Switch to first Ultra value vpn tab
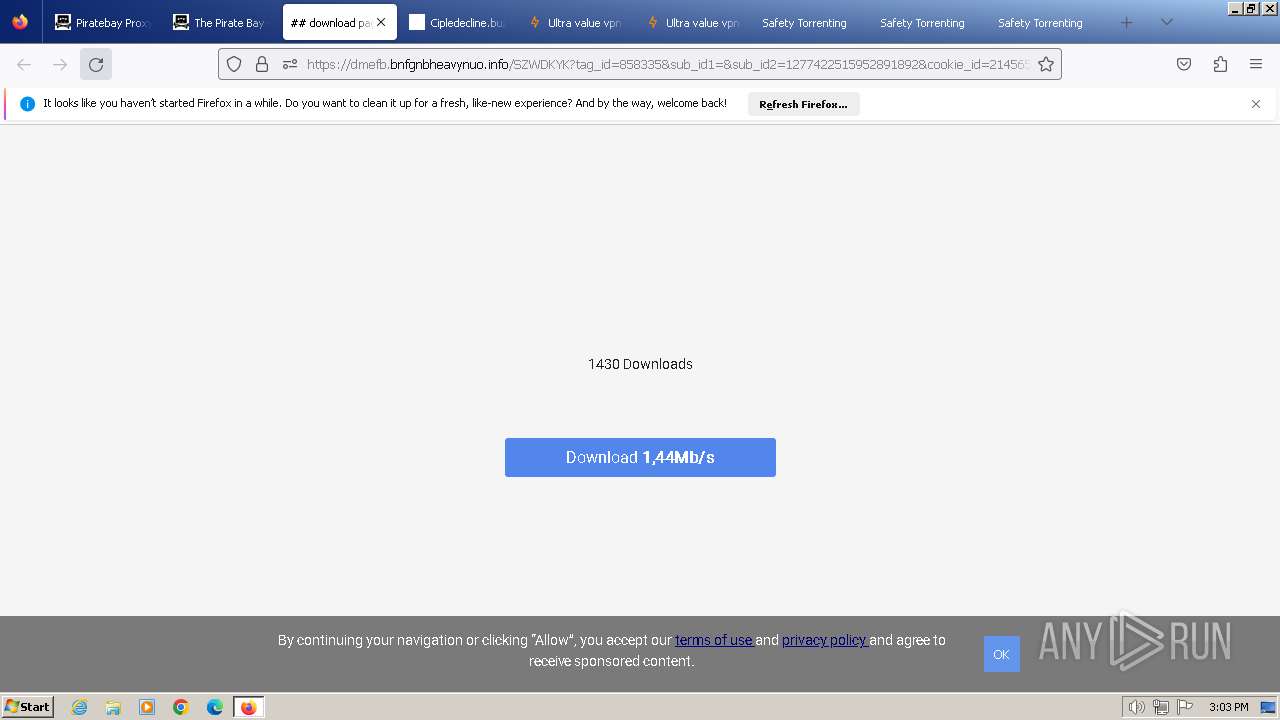 [x=576, y=22]
